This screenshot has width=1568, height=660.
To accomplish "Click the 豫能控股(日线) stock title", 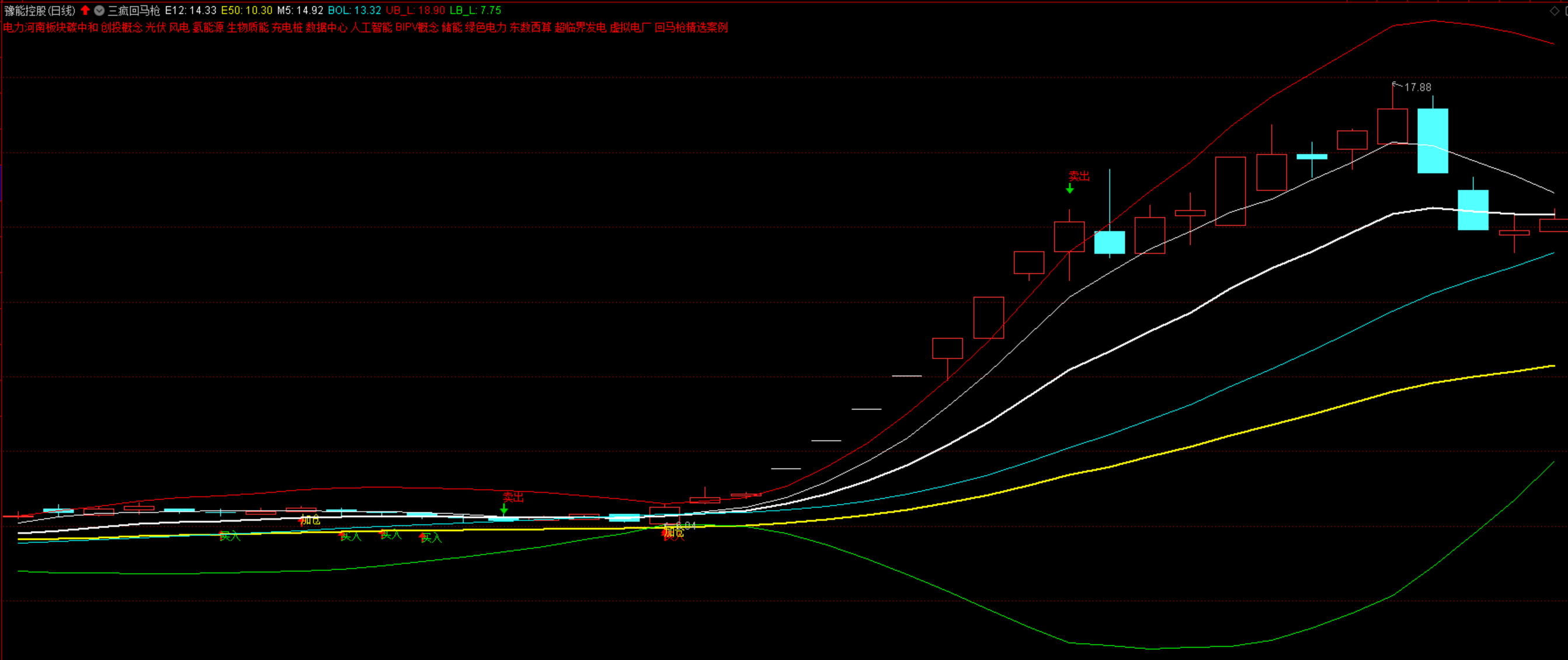I will (x=40, y=11).
